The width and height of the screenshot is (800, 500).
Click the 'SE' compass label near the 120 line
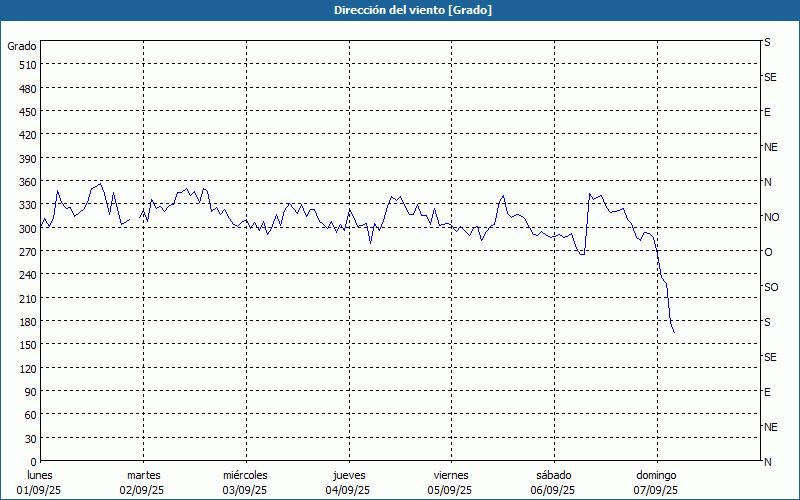(x=770, y=357)
